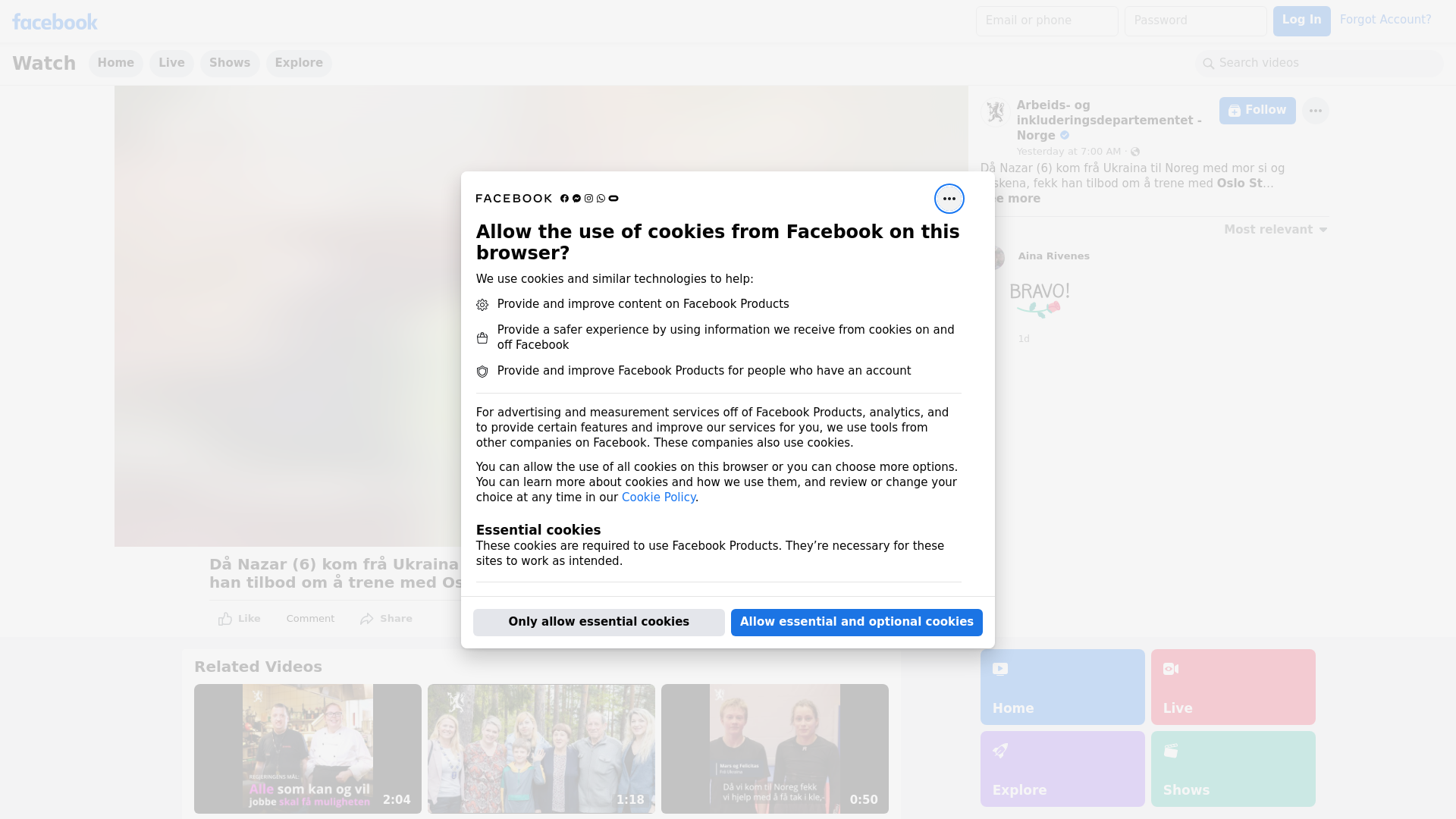Click the Share arrow icon
This screenshot has width=1456, height=819.
367,619
